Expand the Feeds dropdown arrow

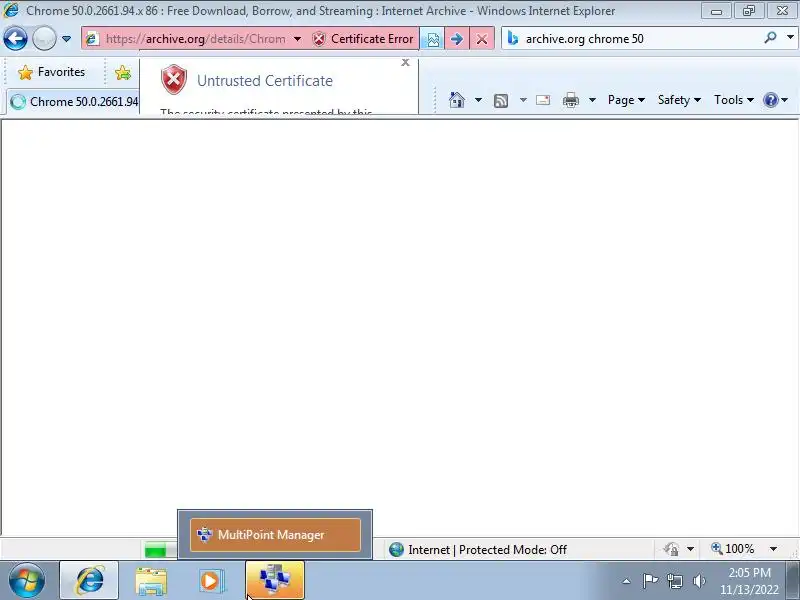[523, 100]
